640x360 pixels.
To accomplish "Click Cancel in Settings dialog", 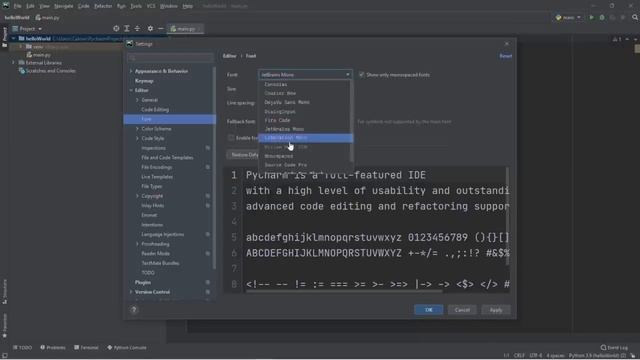I will [462, 310].
